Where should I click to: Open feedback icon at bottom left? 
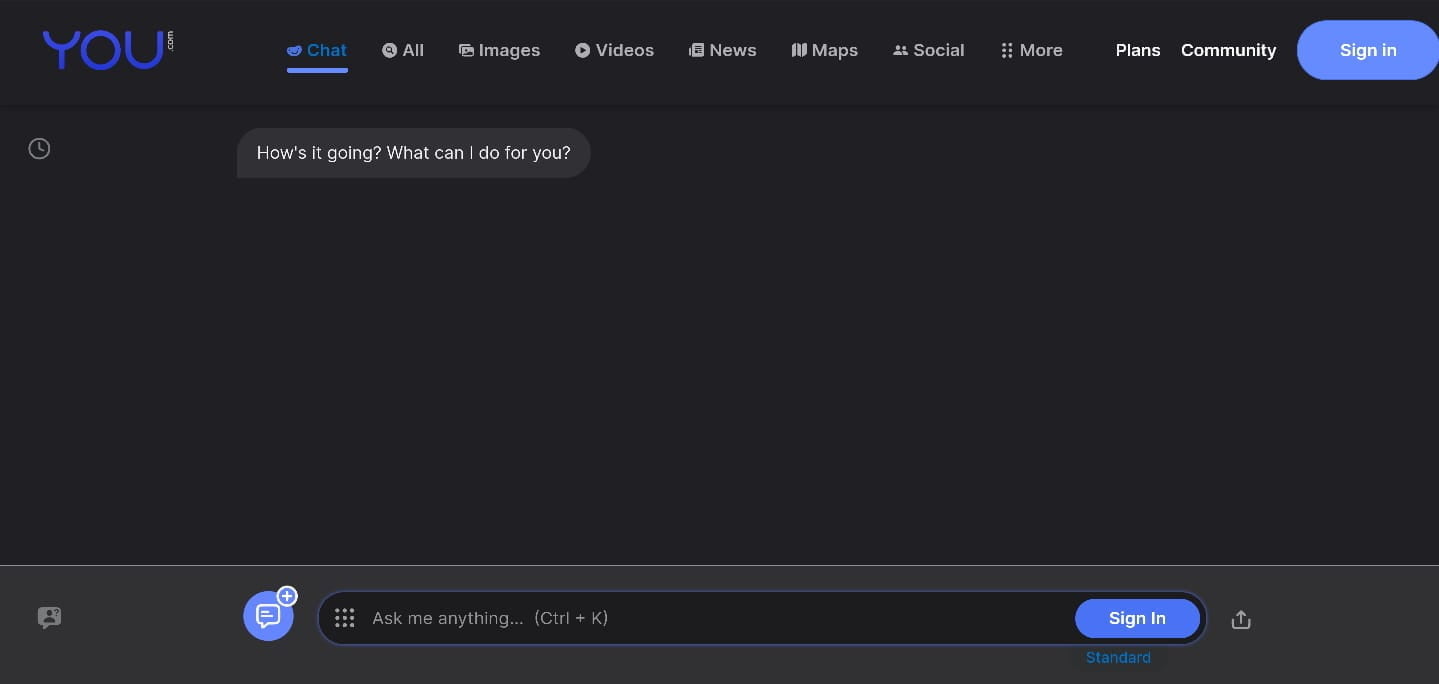[49, 618]
